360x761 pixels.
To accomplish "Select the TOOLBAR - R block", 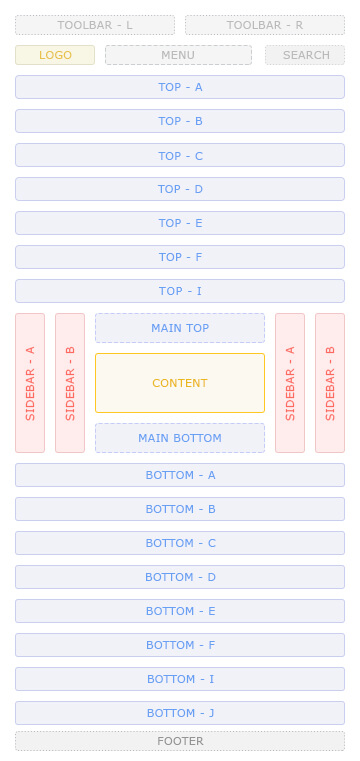I will click(265, 25).
